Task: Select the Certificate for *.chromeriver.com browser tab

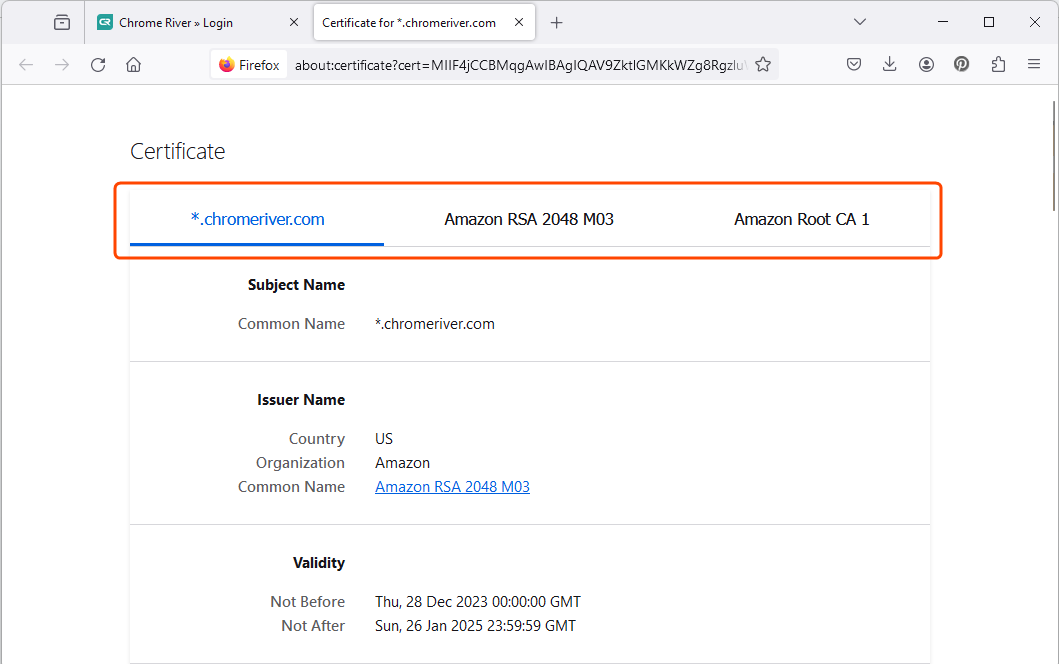Action: pos(424,22)
